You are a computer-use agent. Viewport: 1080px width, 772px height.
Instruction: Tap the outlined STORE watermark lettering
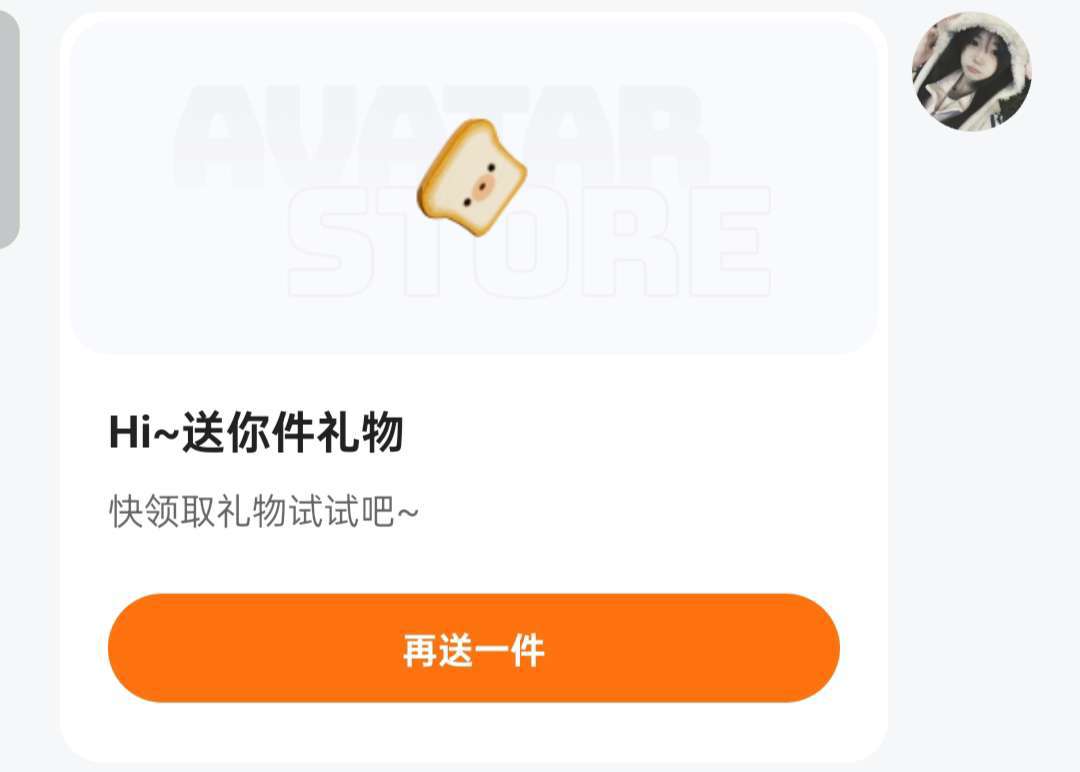[x=529, y=241]
